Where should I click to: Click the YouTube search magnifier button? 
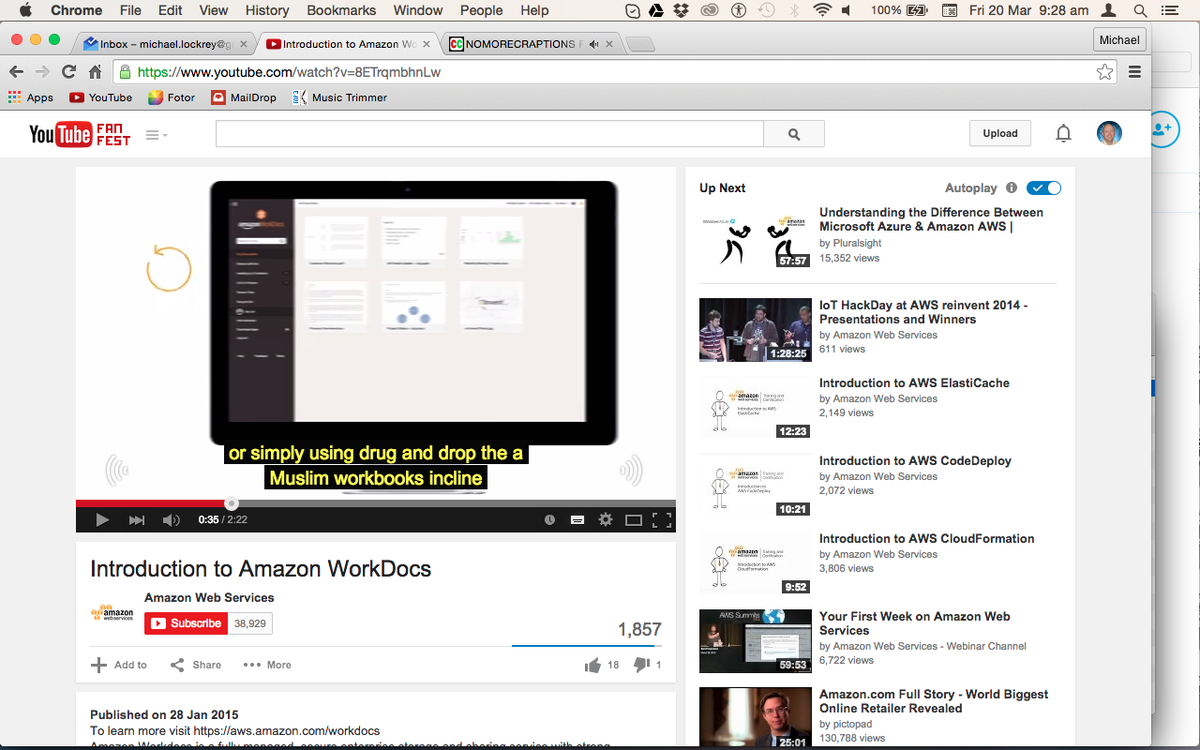click(794, 134)
